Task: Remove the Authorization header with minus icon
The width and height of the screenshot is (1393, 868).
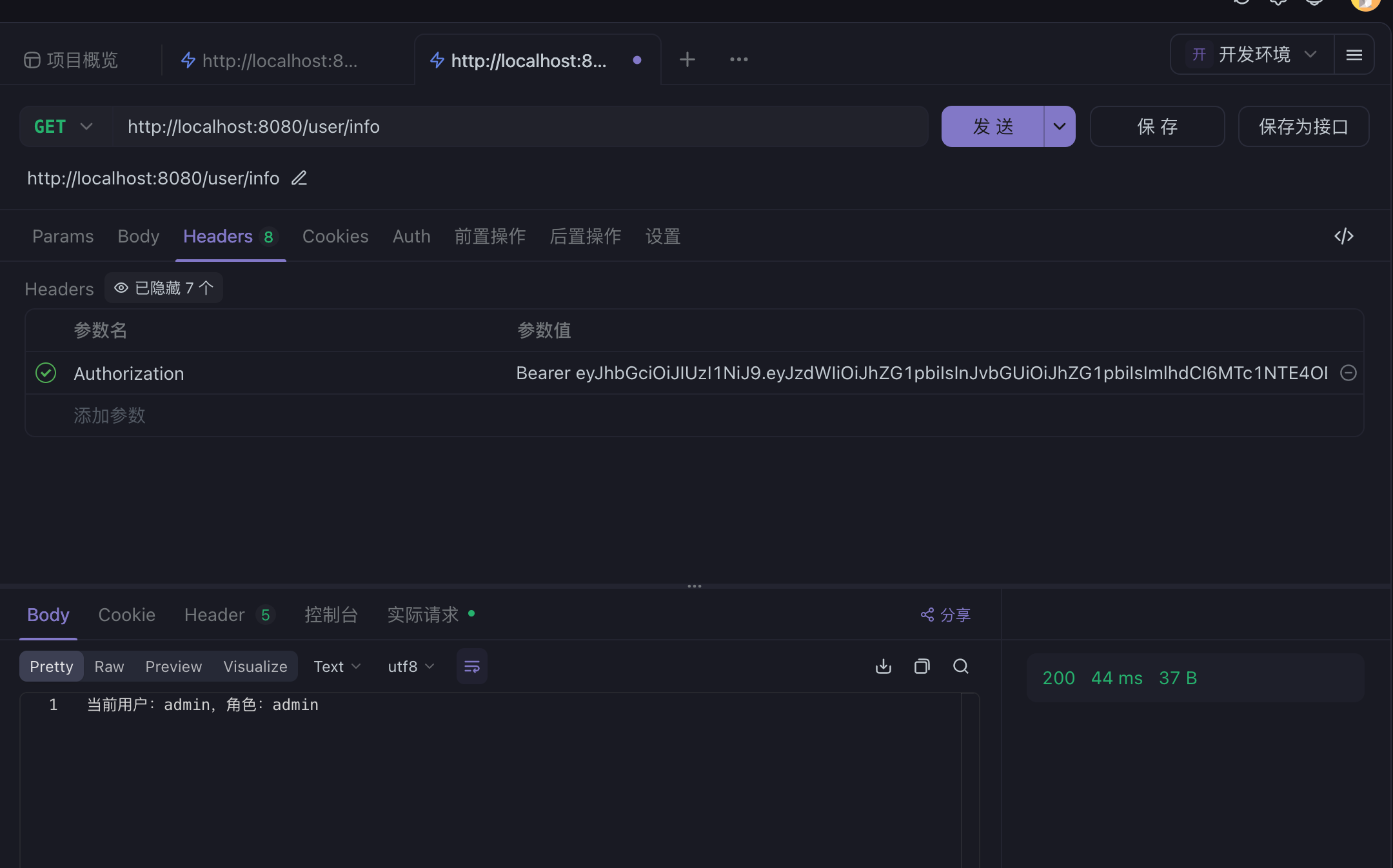Action: pos(1349,373)
